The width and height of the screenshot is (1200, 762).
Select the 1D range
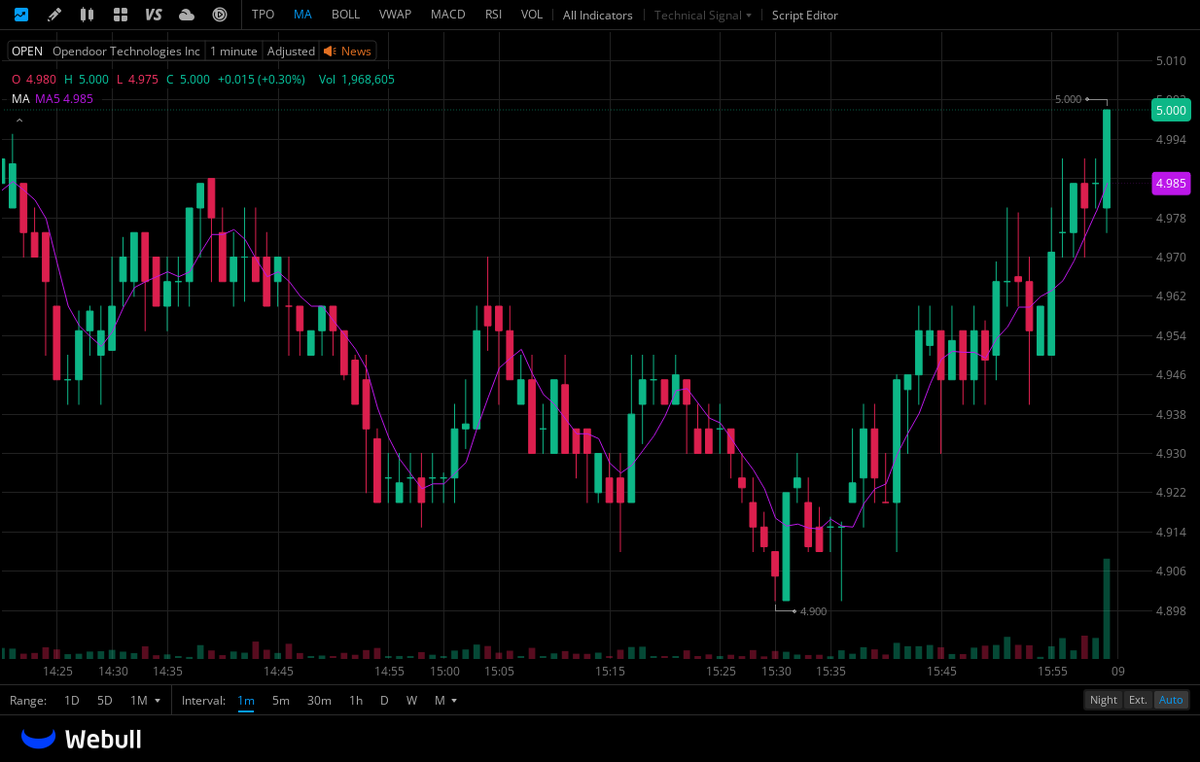tap(72, 700)
